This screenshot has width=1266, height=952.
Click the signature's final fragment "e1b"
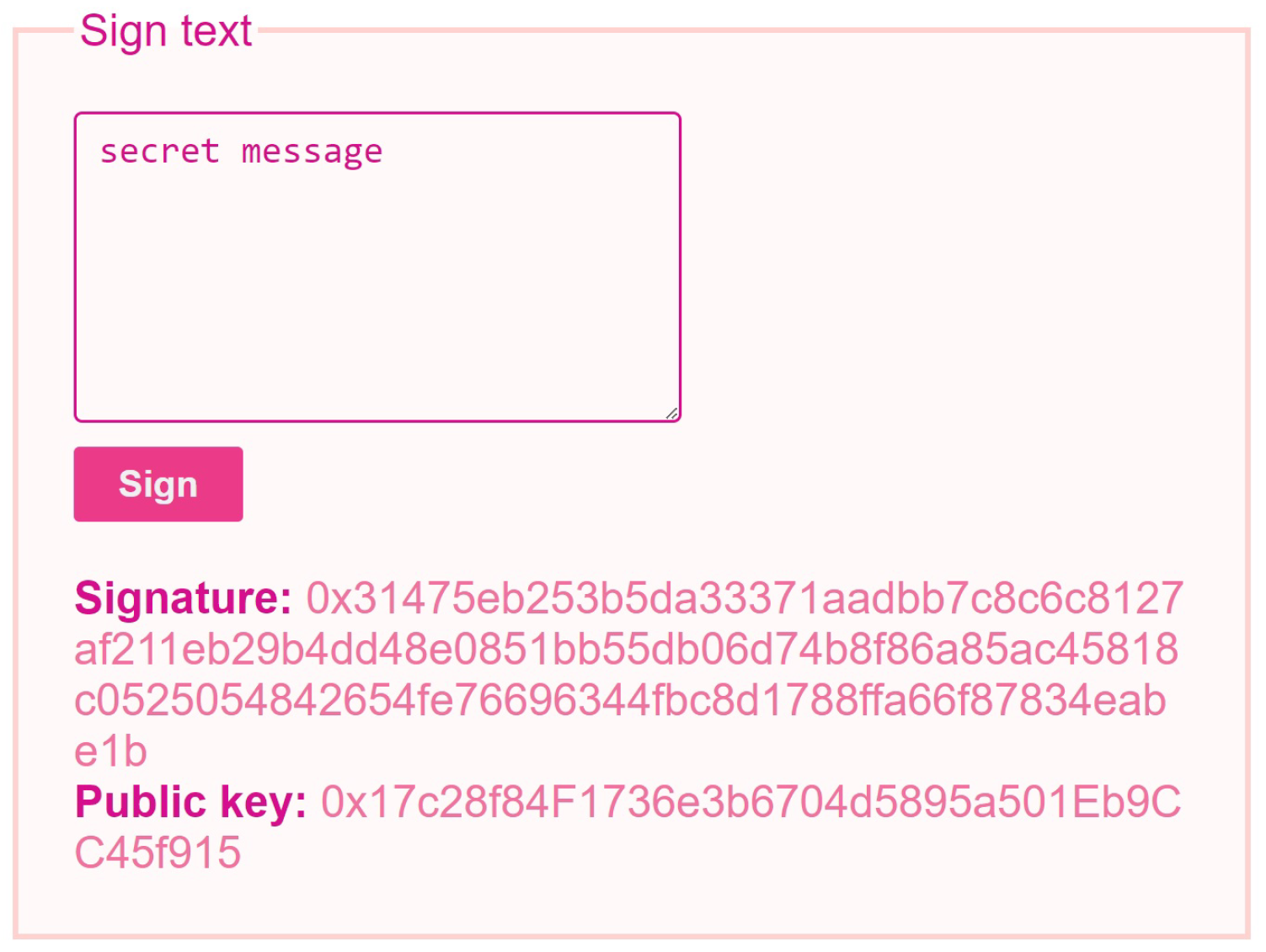(x=110, y=751)
